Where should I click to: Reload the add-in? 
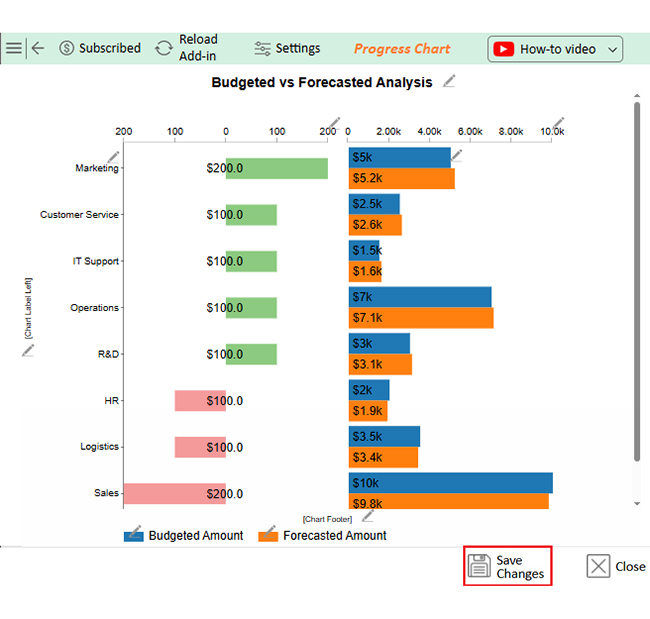[186, 48]
